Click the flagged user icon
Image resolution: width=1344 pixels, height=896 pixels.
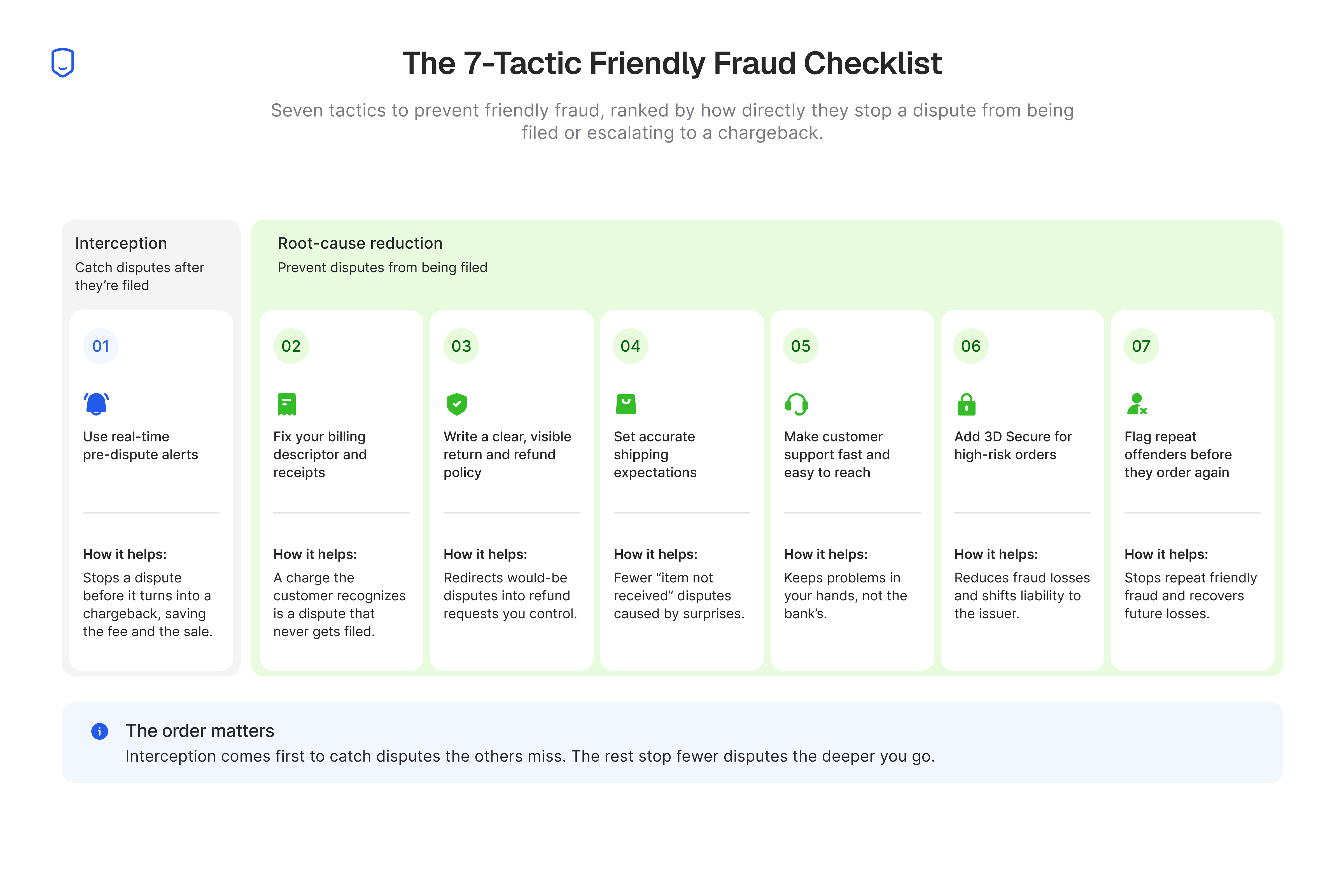[x=1137, y=404]
